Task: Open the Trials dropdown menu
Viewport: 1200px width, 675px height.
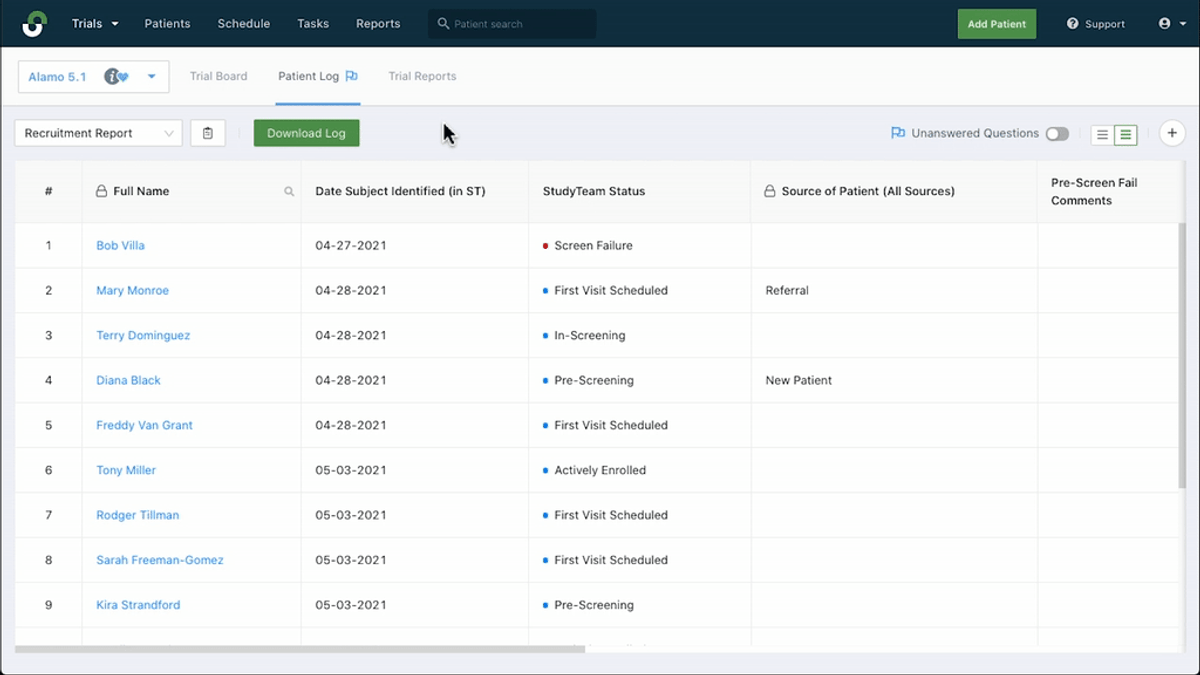Action: click(x=95, y=23)
